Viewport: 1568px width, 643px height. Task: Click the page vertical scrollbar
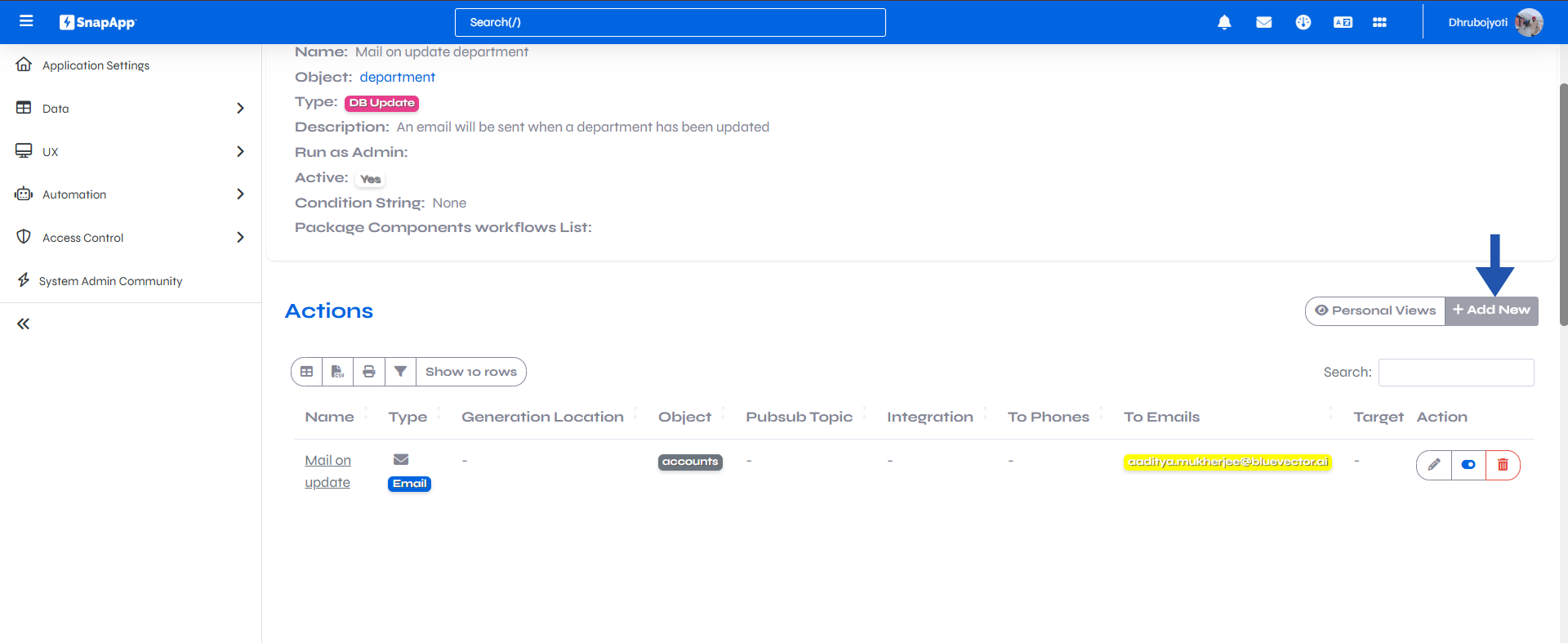click(x=1563, y=204)
